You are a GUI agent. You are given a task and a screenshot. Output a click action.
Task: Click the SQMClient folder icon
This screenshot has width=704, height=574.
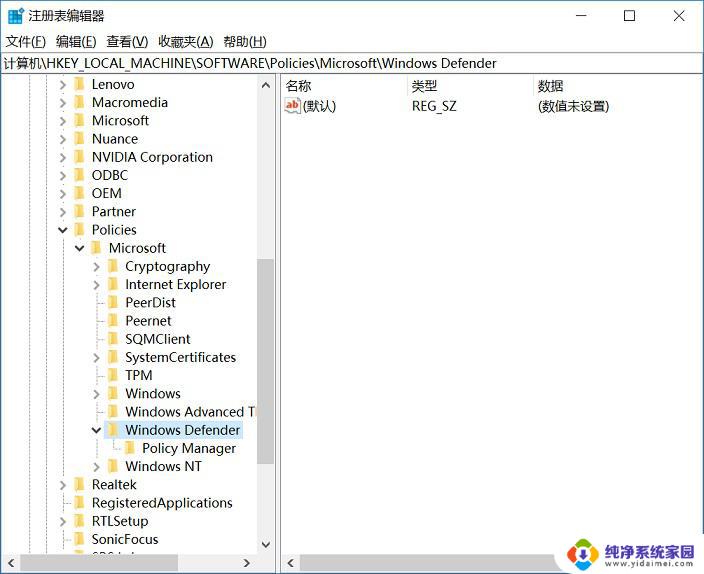pyautogui.click(x=113, y=339)
